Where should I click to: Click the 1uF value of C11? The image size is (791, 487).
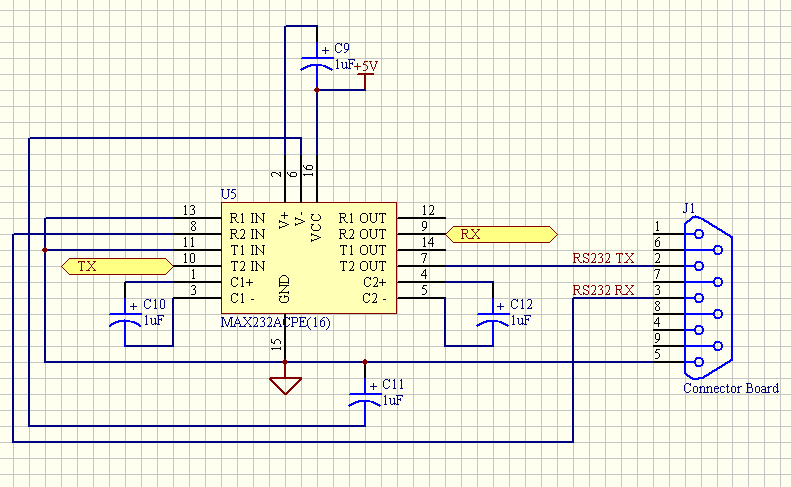(392, 400)
